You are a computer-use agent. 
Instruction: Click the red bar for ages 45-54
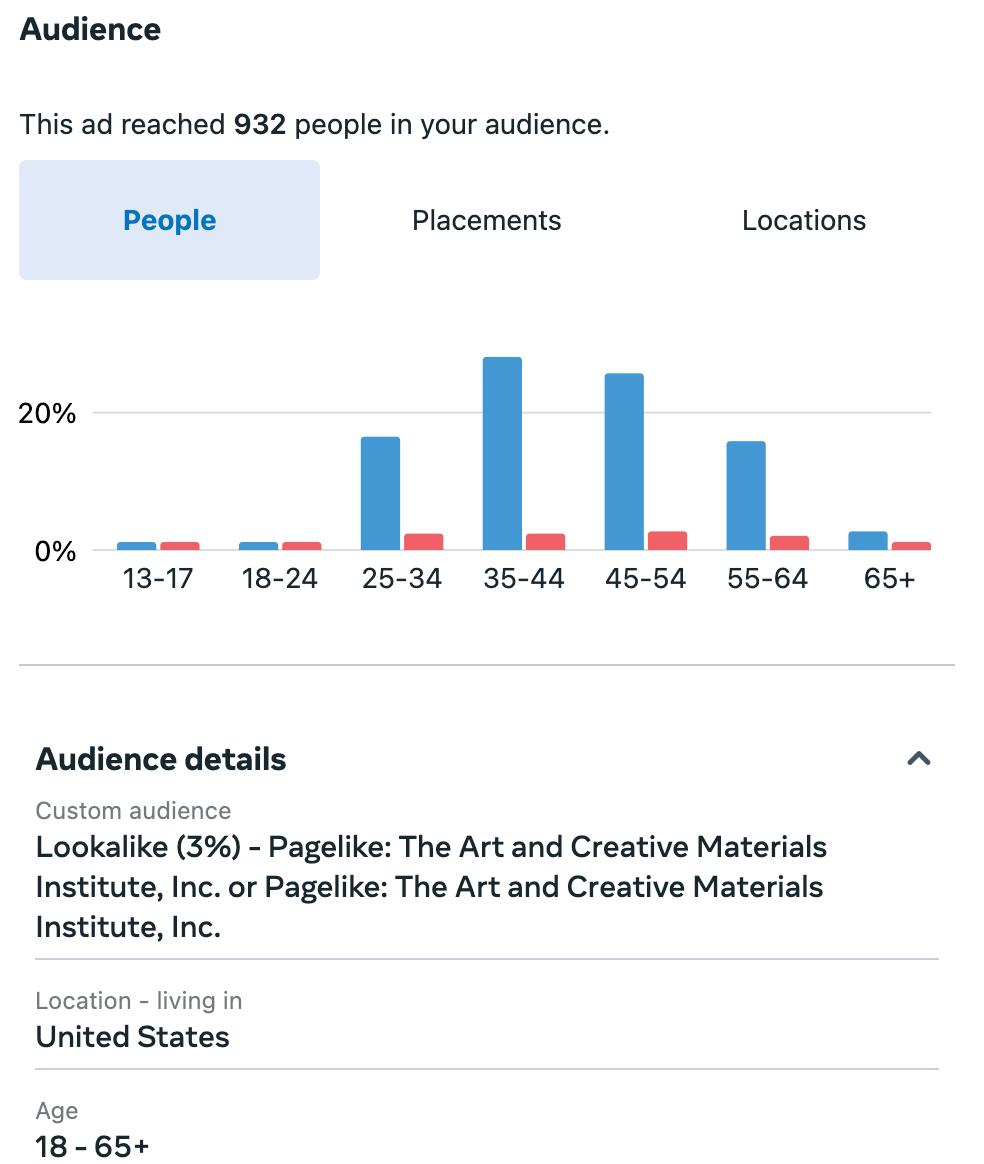click(667, 540)
